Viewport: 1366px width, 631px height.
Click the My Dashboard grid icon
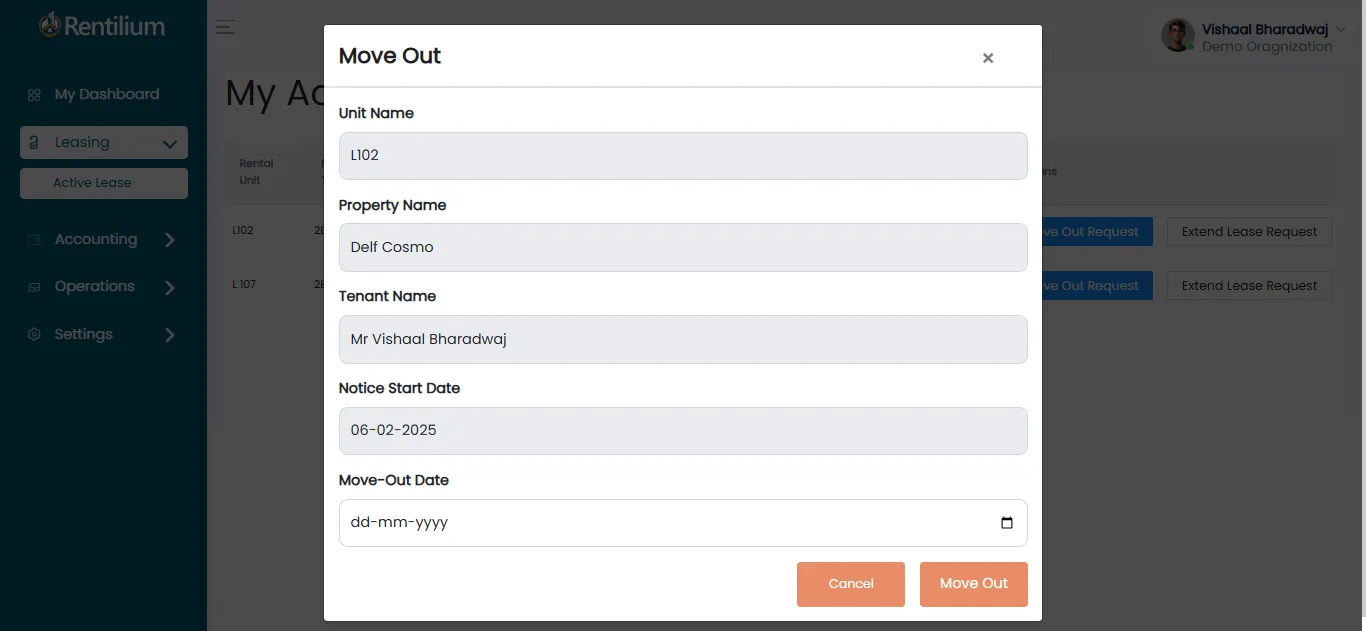coord(34,95)
